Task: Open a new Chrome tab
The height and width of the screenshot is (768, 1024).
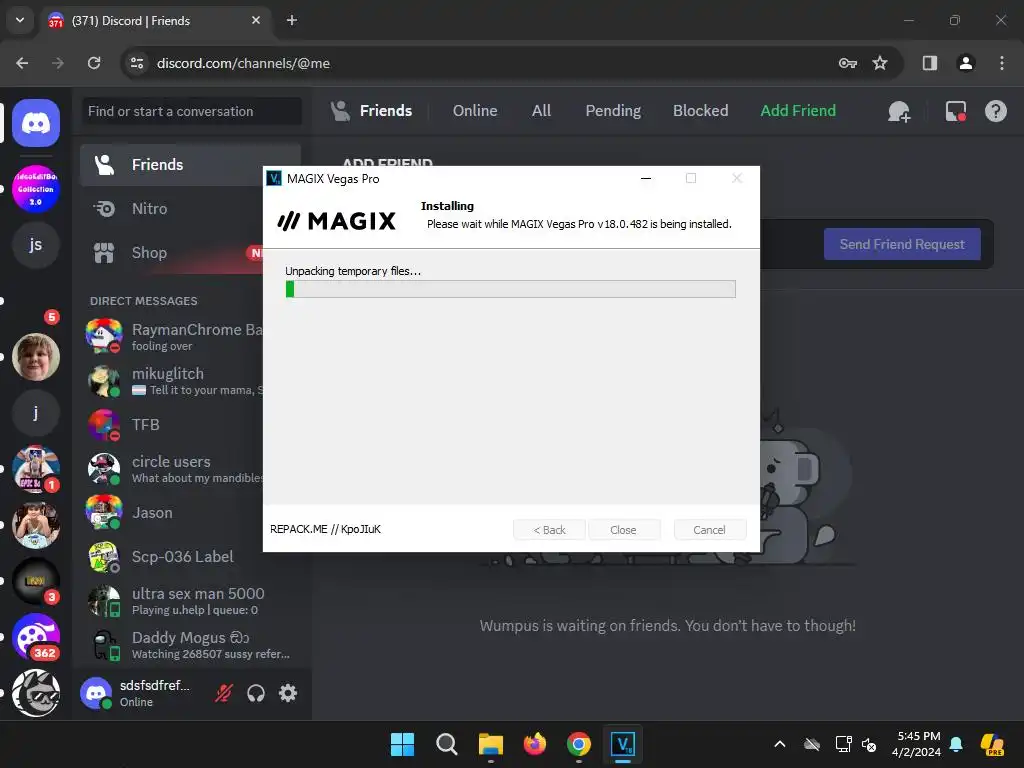Action: tap(292, 20)
